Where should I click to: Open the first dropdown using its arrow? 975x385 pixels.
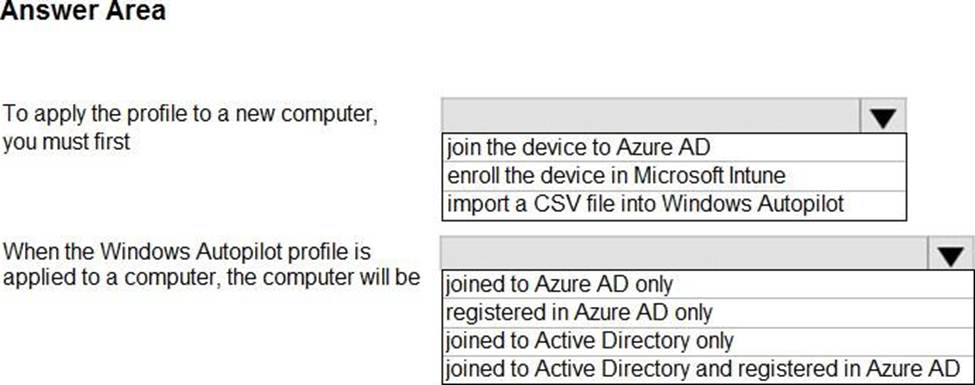[883, 116]
